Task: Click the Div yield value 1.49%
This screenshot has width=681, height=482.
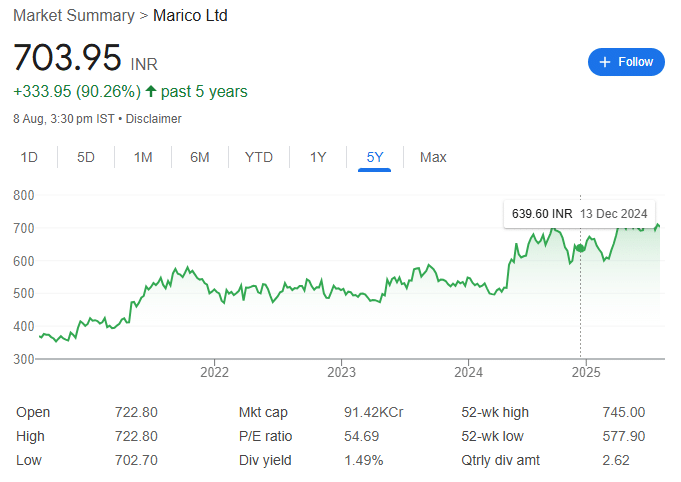Action: (x=364, y=460)
